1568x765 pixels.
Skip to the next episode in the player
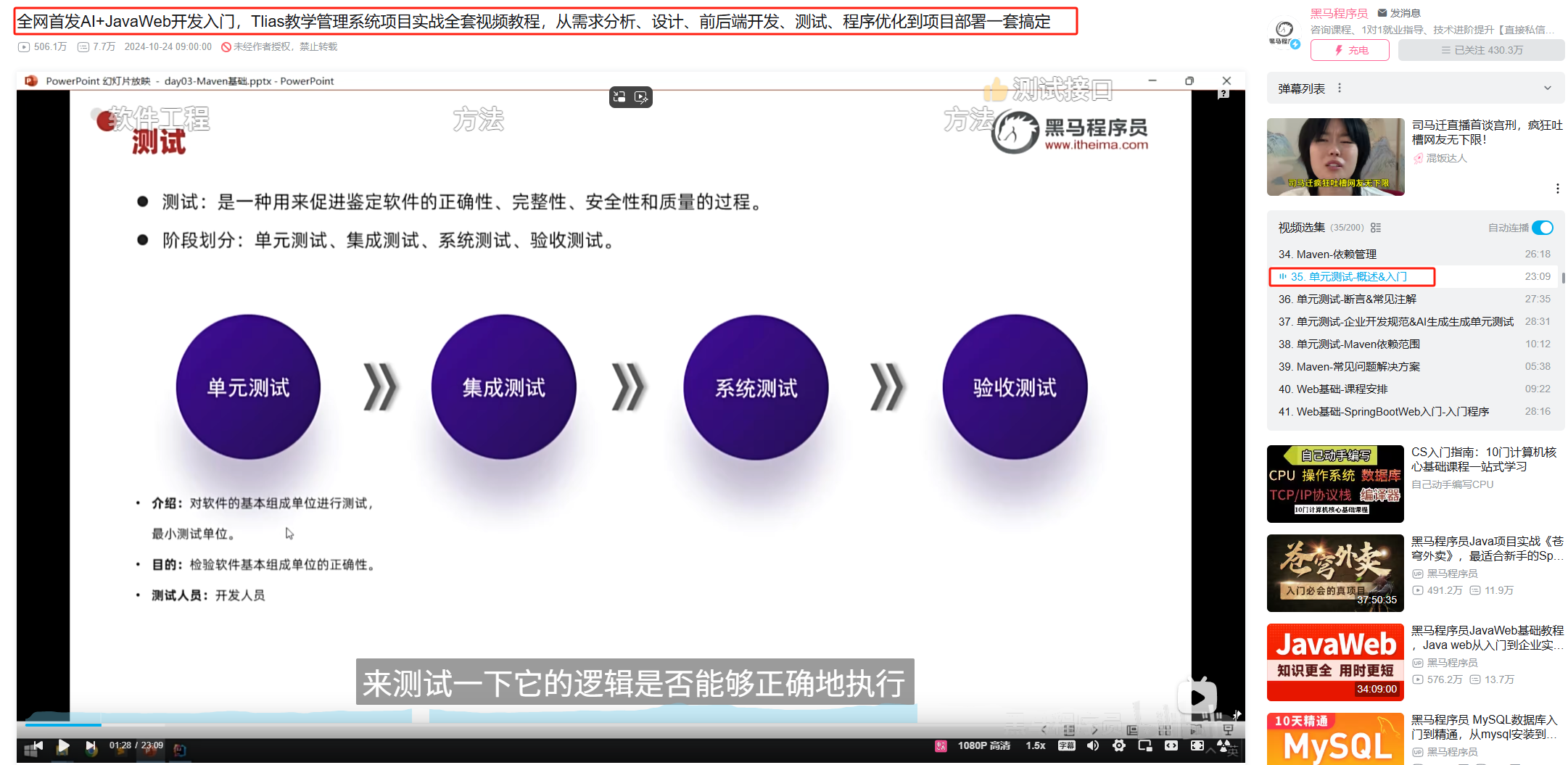tap(90, 745)
